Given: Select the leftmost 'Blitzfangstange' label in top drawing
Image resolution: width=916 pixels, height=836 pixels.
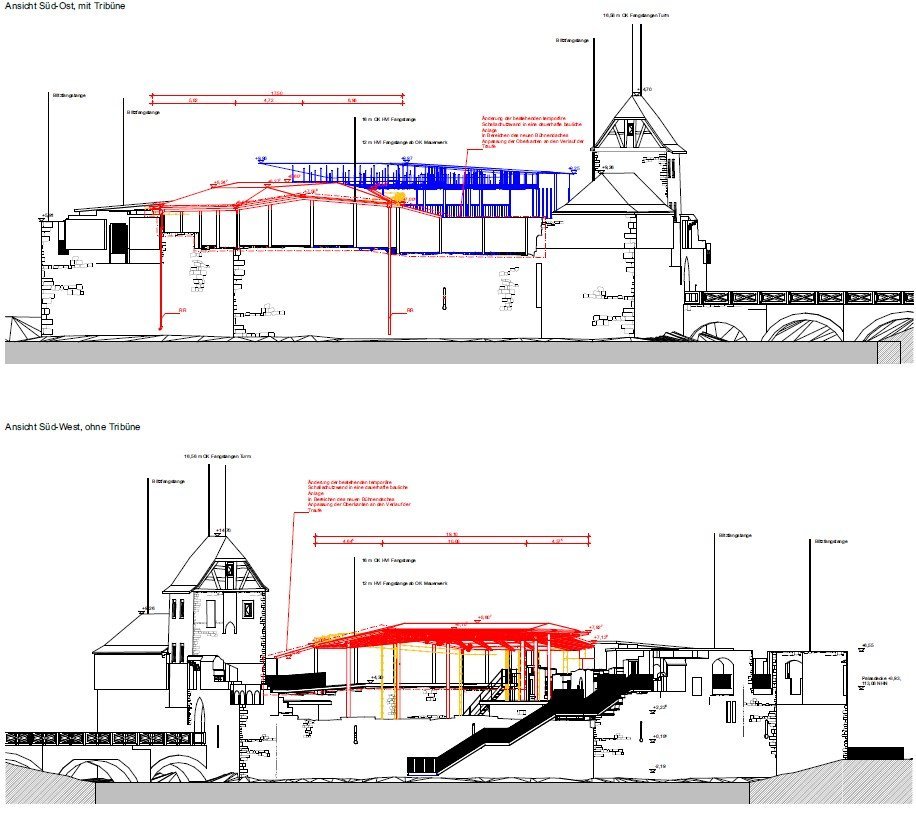Looking at the screenshot, I should (67, 96).
